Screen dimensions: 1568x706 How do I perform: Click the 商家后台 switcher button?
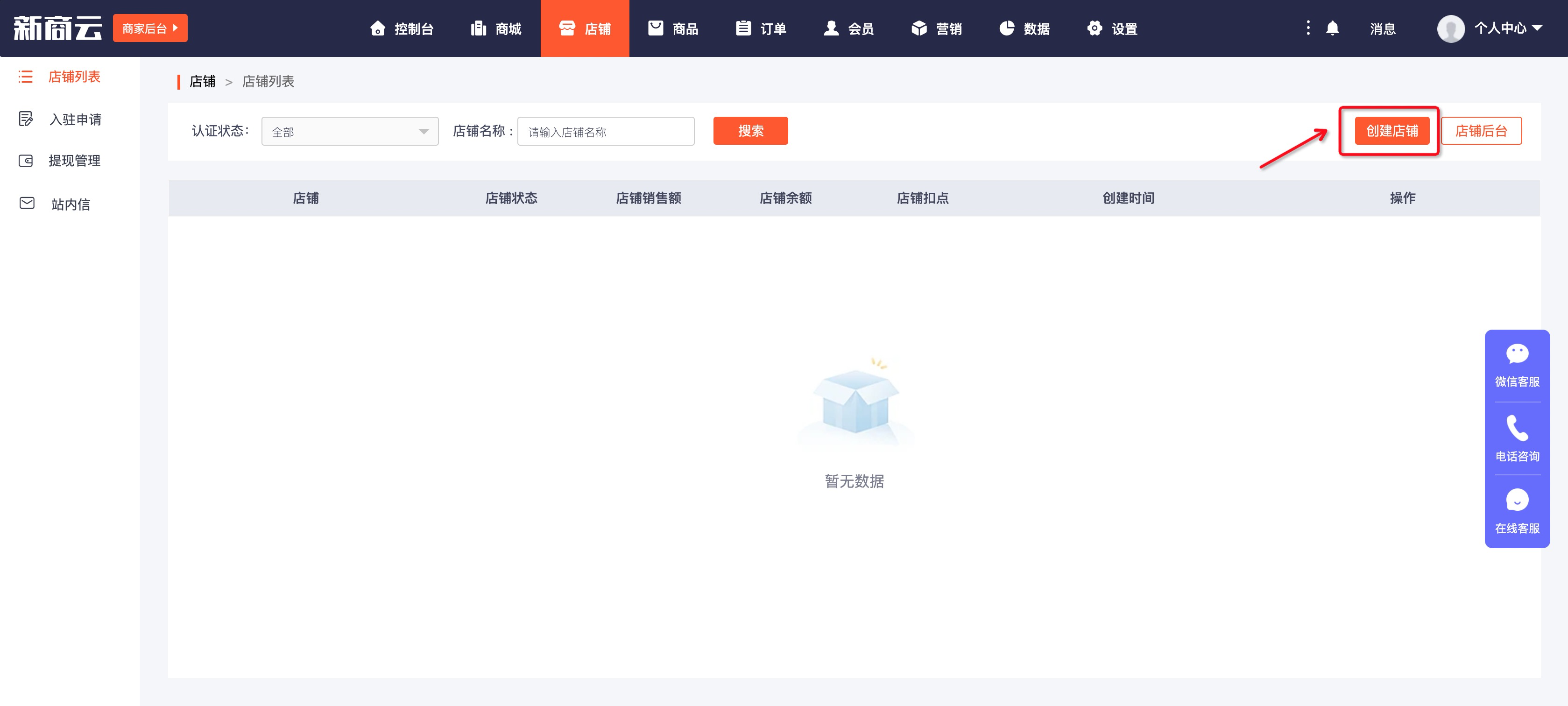pos(150,28)
